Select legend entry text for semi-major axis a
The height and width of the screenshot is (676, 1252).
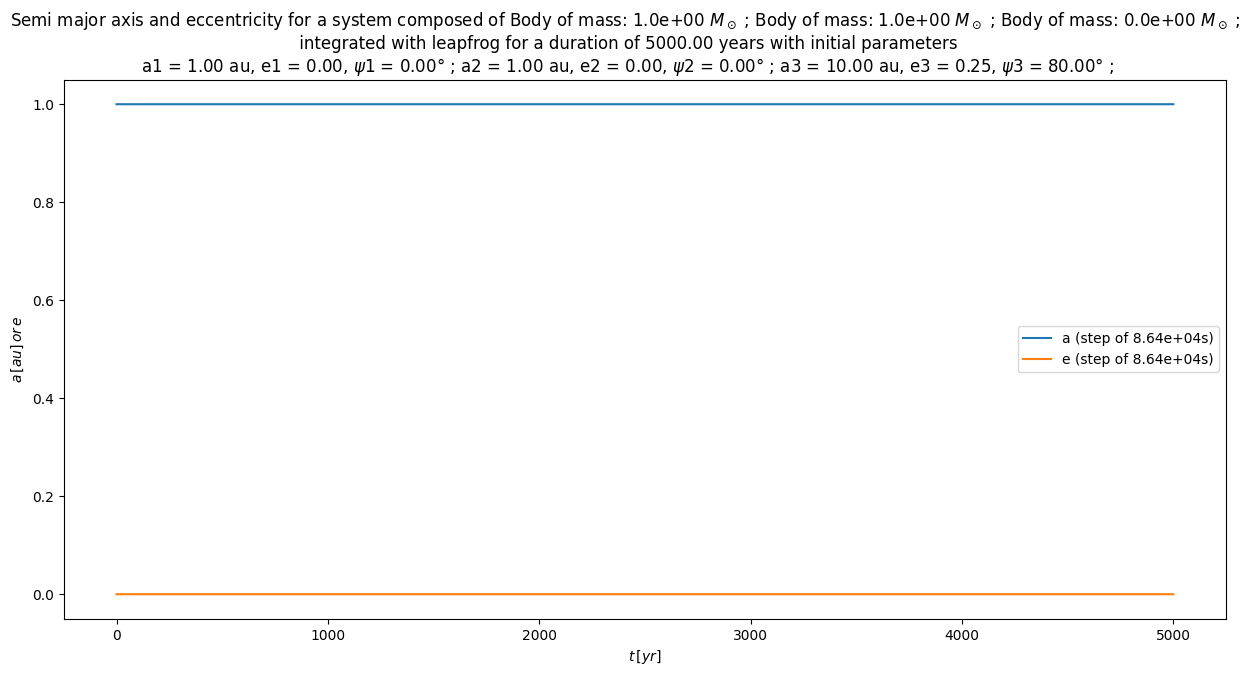tap(1137, 339)
